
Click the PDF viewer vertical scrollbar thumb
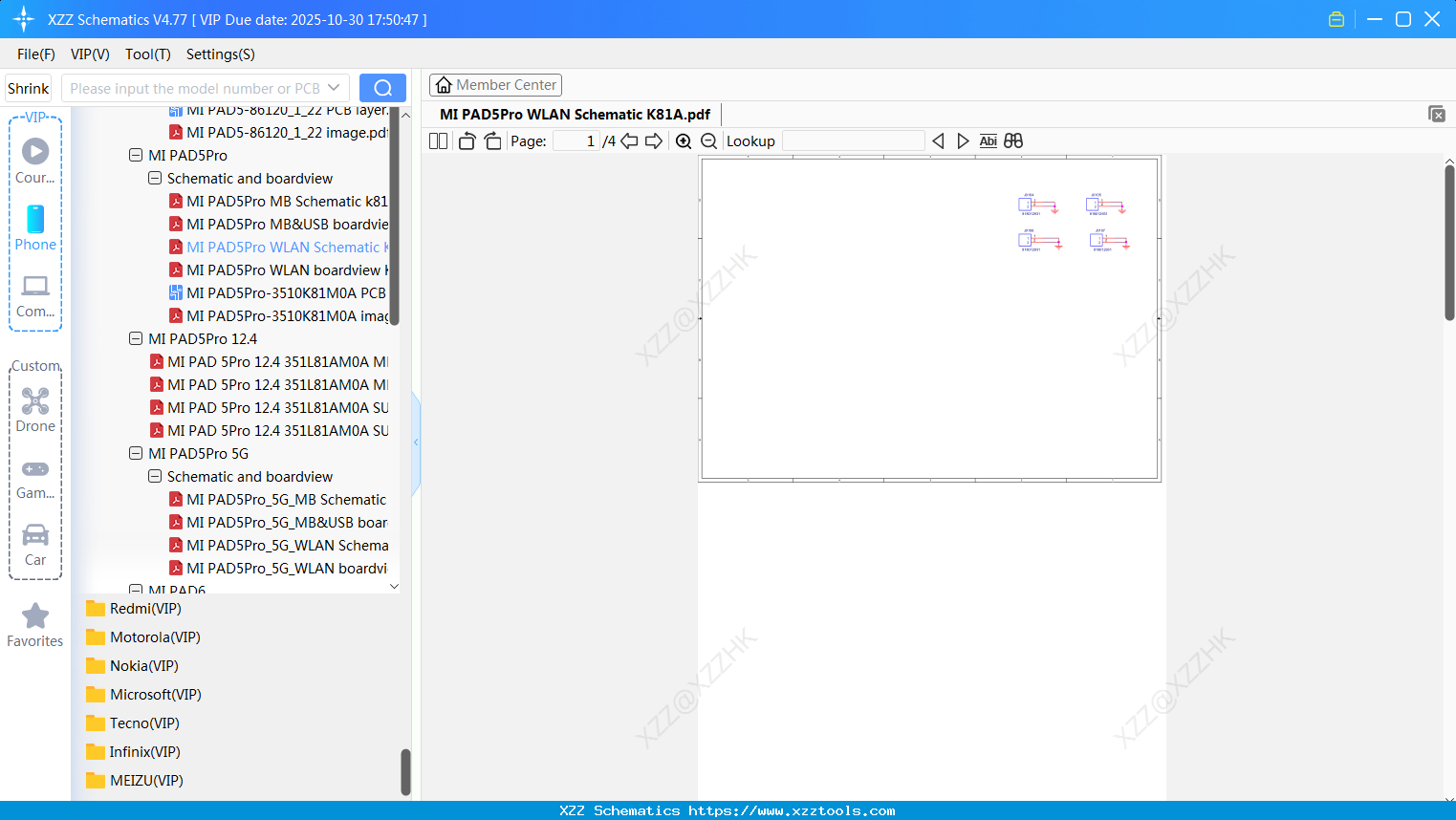coord(1449,243)
